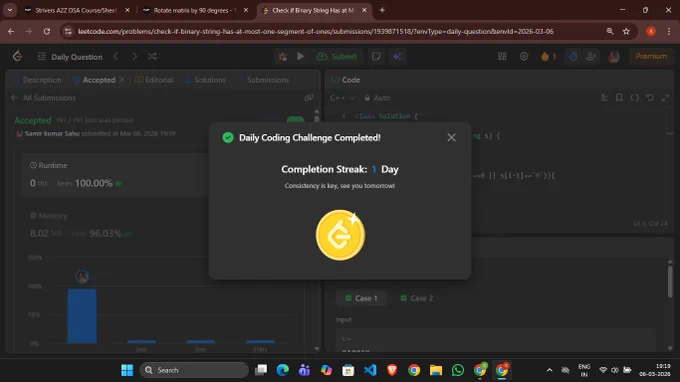This screenshot has width=680, height=382.
Task: Open Samir kumar Sahu profile link
Action: (x=52, y=134)
